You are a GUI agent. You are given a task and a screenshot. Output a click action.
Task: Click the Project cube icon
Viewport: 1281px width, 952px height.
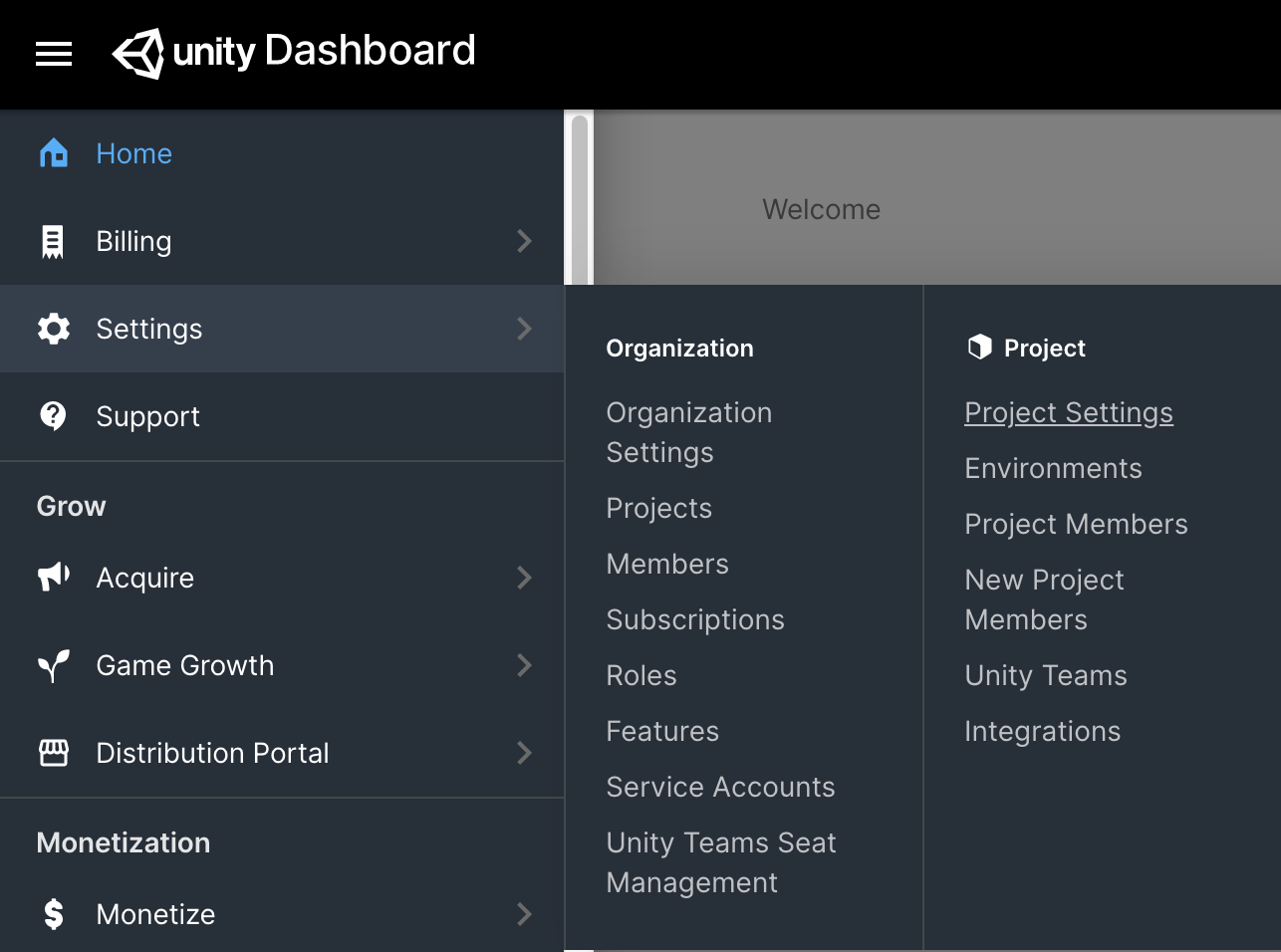pyautogui.click(x=980, y=347)
